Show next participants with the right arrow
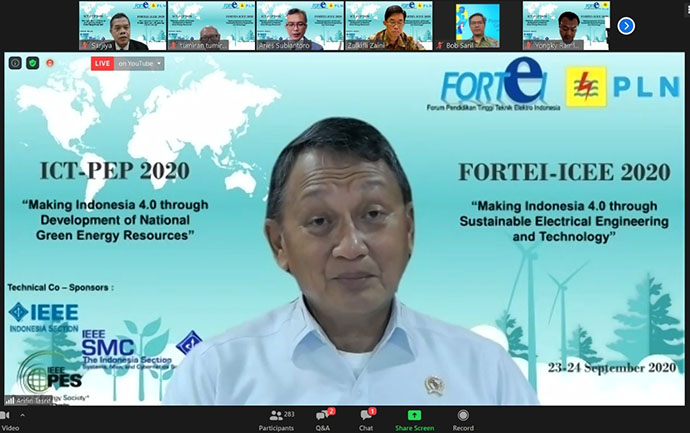Image resolution: width=690 pixels, height=433 pixels. (626, 26)
